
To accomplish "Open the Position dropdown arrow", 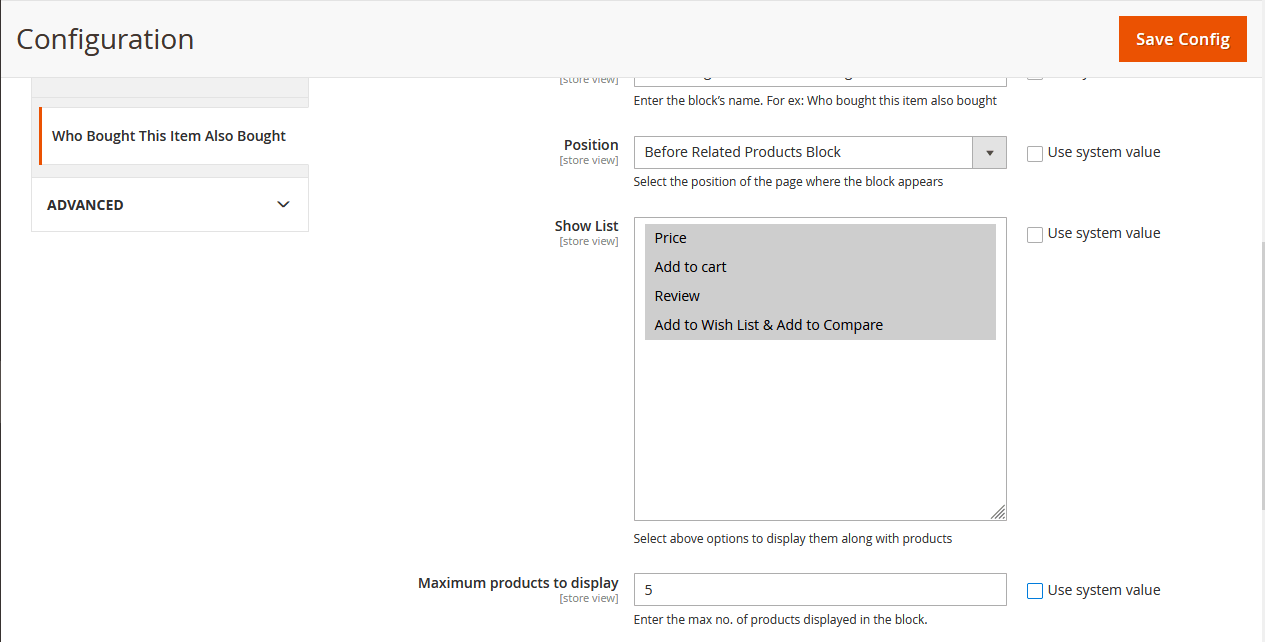I will (989, 152).
